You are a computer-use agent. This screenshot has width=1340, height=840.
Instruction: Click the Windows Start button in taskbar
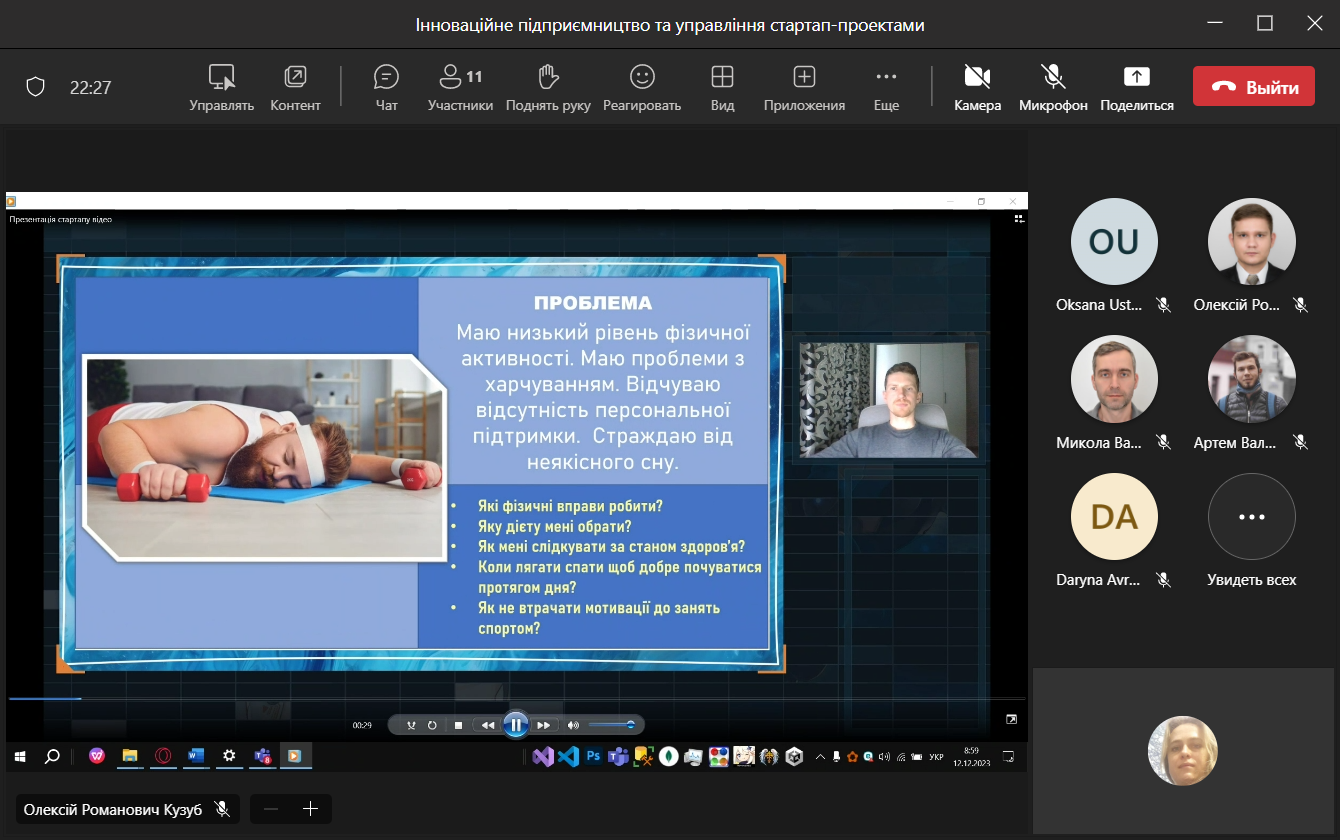tap(19, 757)
